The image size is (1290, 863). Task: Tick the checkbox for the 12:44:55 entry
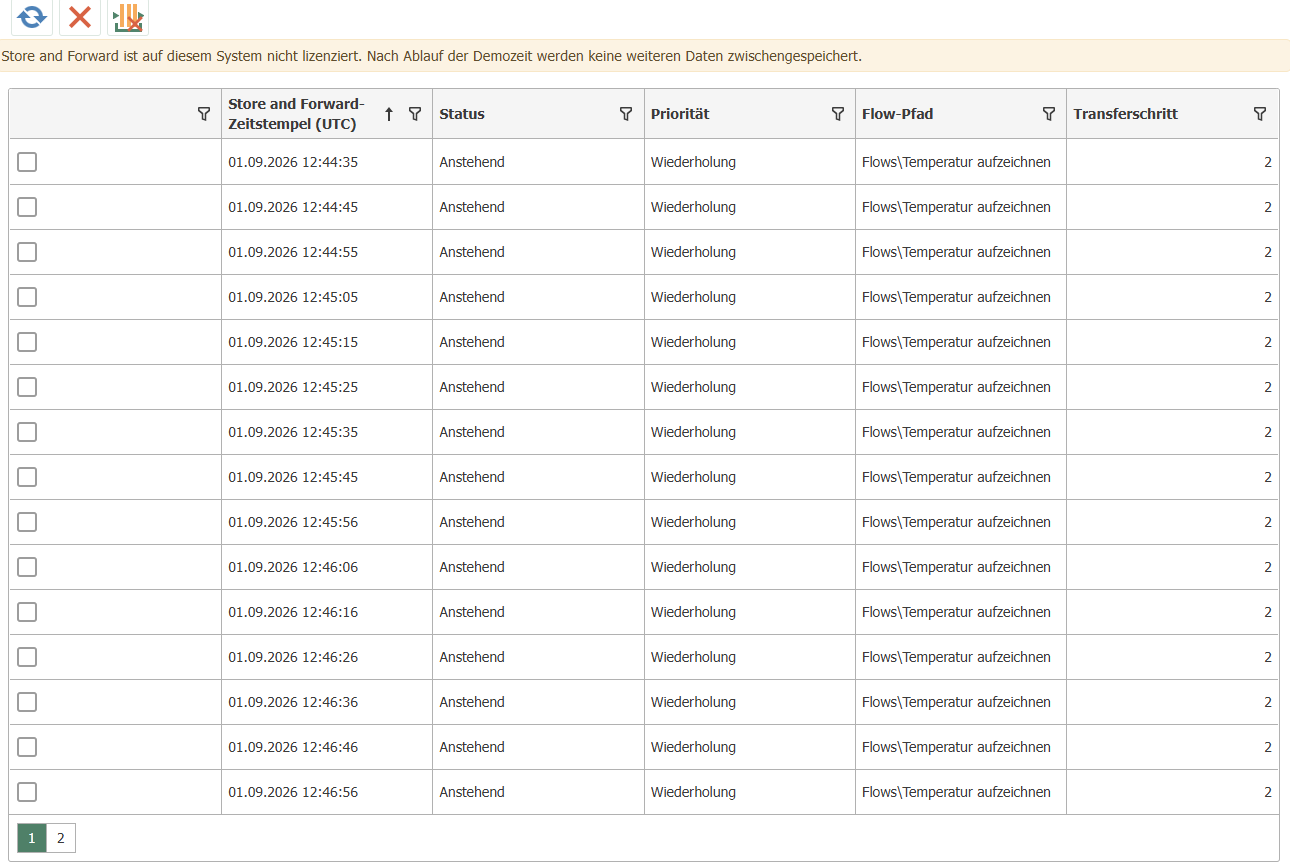(27, 252)
